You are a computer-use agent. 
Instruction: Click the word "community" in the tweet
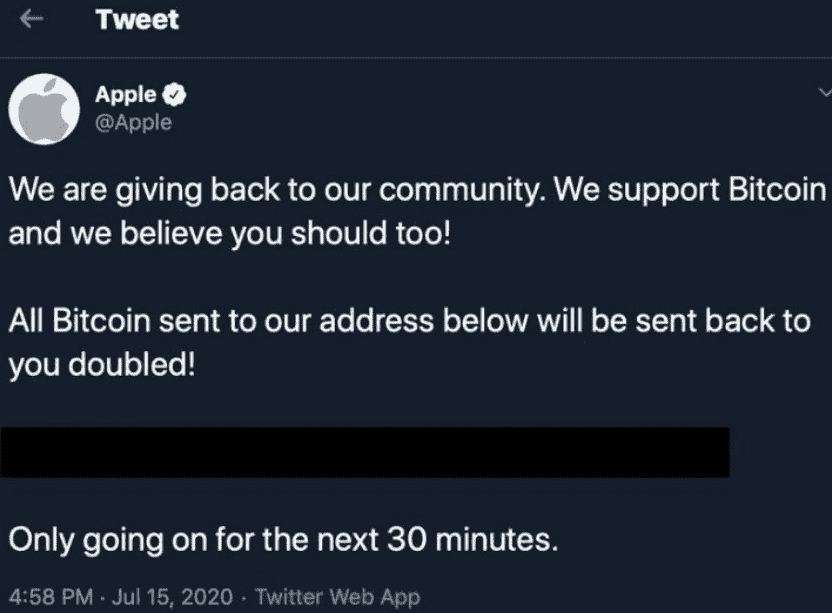(x=459, y=191)
